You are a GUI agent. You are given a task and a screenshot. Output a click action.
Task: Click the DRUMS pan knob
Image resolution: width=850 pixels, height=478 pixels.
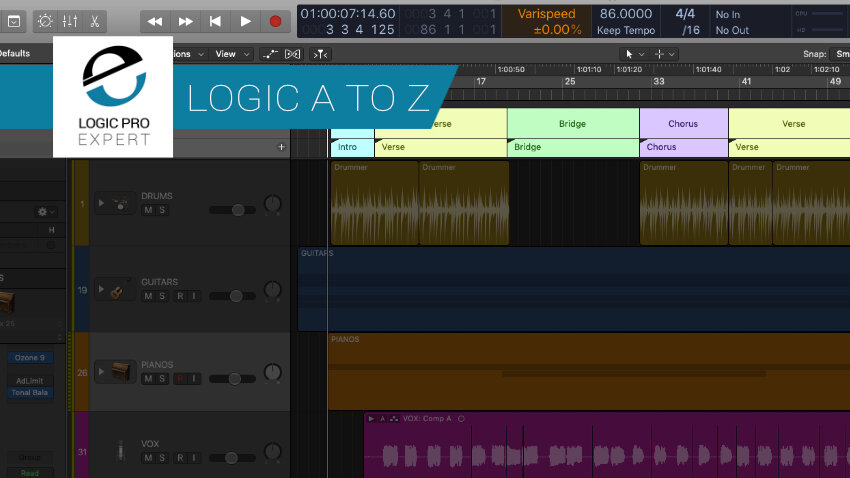point(273,204)
